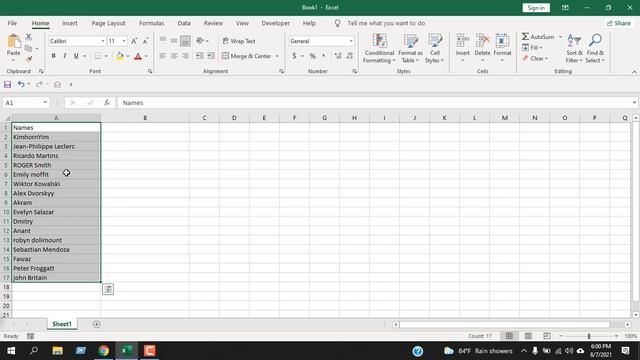Click the Format cells icon
640x360 pixels.
[x=502, y=41]
